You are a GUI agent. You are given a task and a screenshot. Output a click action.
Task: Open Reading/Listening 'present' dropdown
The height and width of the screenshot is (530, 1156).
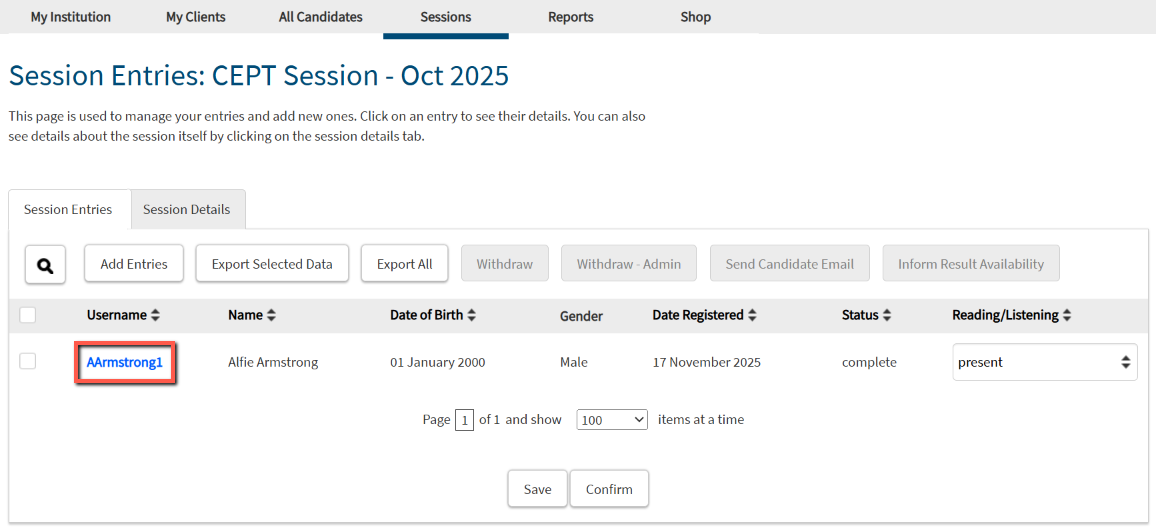pos(1044,362)
